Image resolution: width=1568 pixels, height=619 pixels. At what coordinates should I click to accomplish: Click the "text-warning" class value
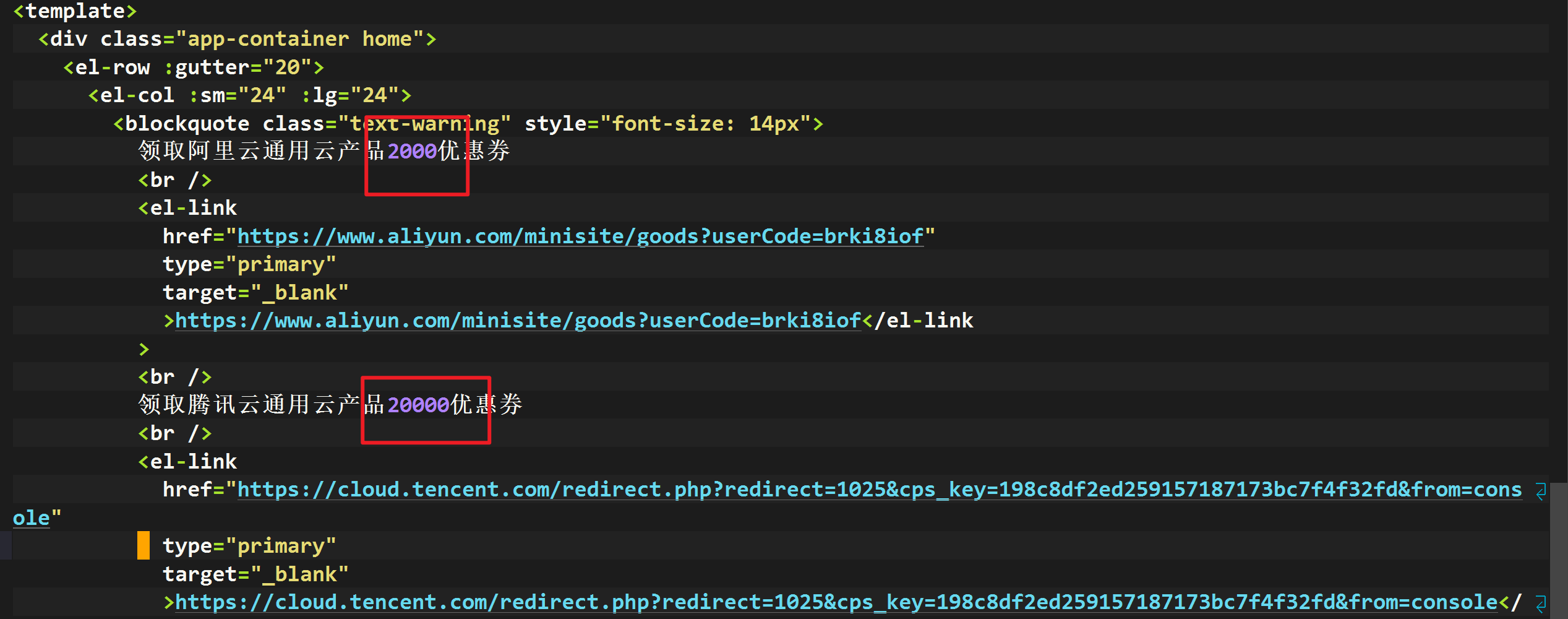(425, 124)
